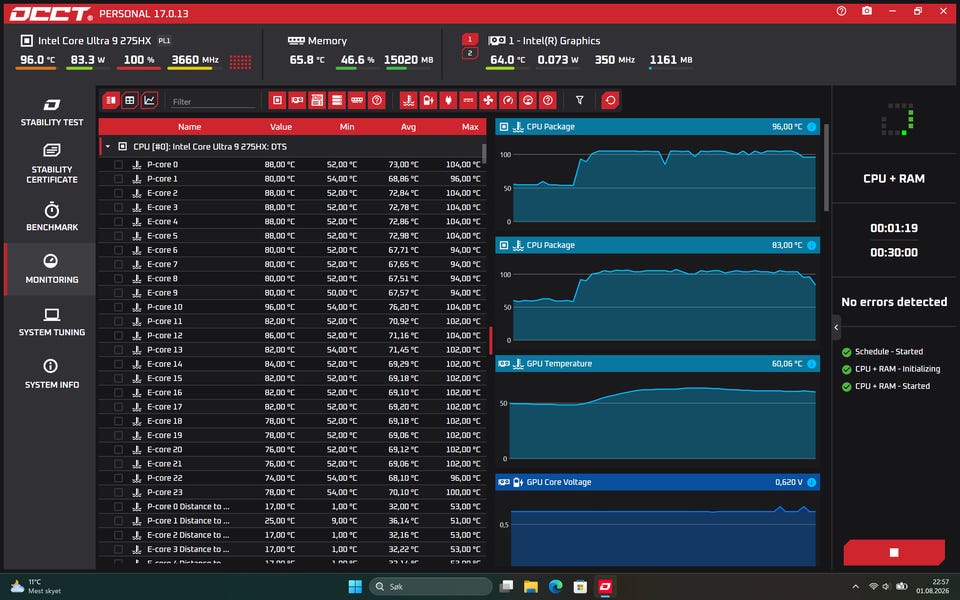
Task: Sort the table by Name column
Action: tap(189, 127)
